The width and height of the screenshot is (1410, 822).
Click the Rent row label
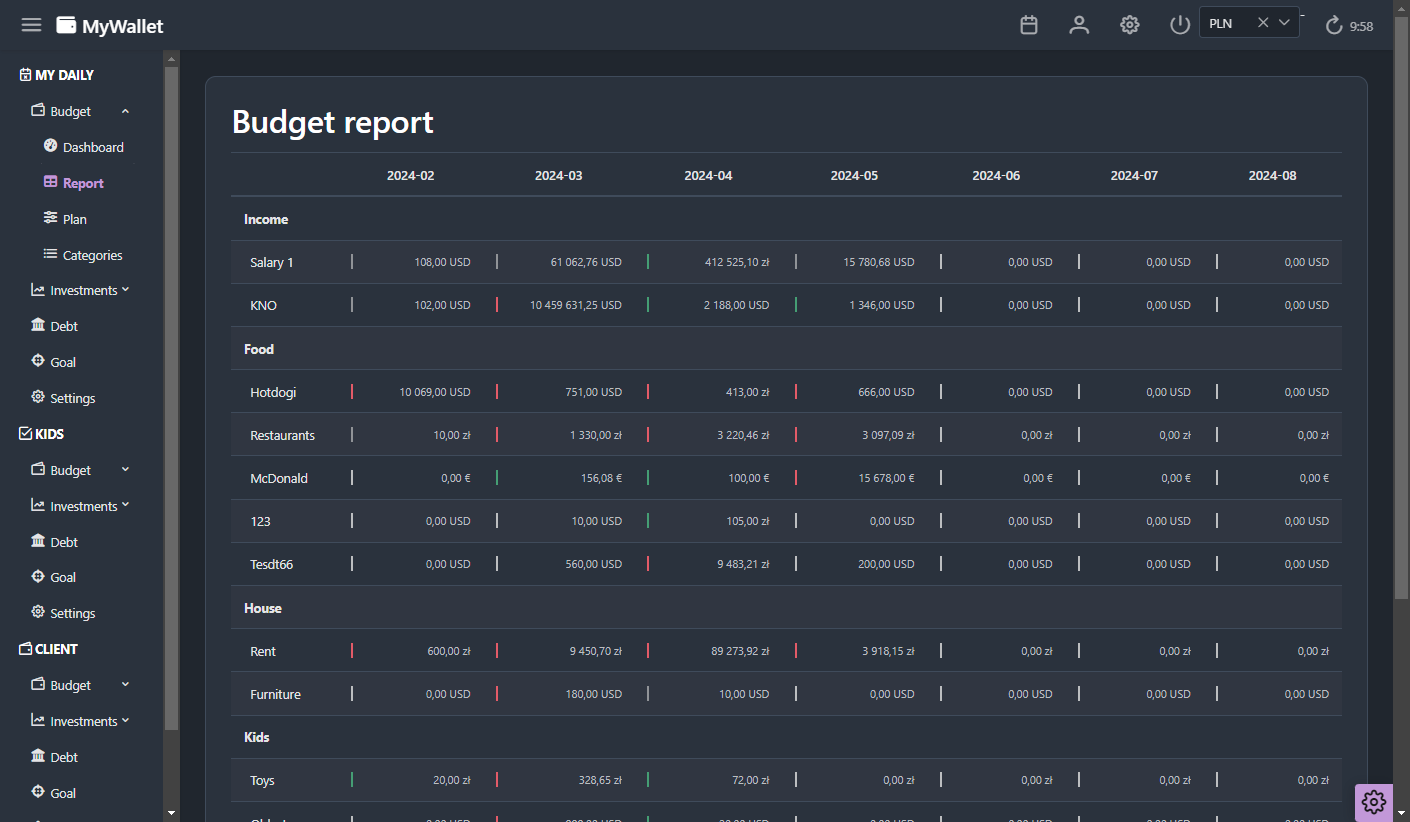point(263,651)
